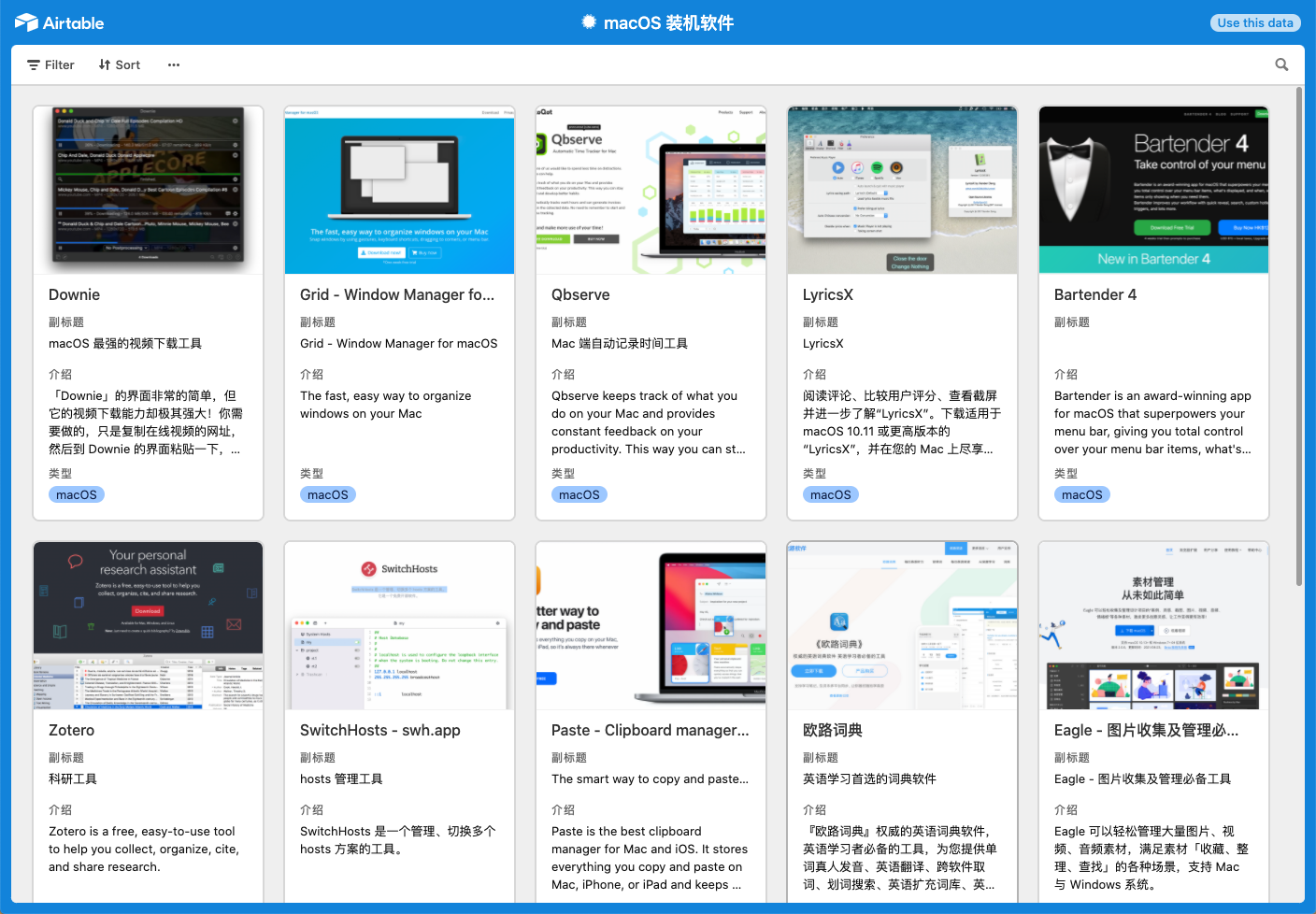This screenshot has height=914, width=1316.
Task: Click the SwitchHosts description text
Action: point(398,840)
